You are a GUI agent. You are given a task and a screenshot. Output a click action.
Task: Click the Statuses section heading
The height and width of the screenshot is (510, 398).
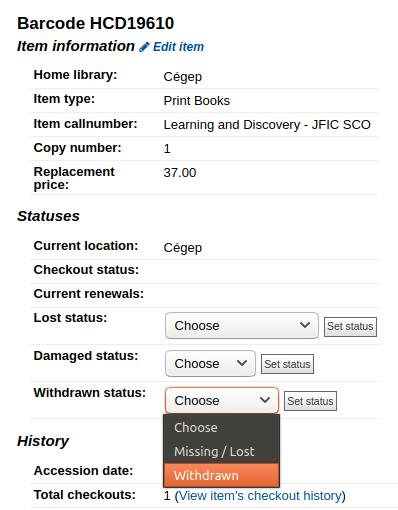coord(48,216)
